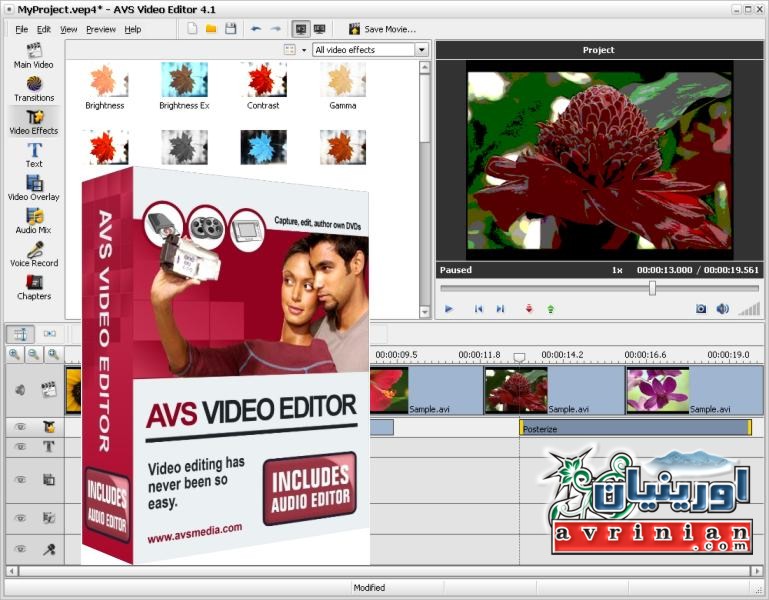Click the red marker-in arrow icon
Screen dimensions: 769x600
pos(529,309)
